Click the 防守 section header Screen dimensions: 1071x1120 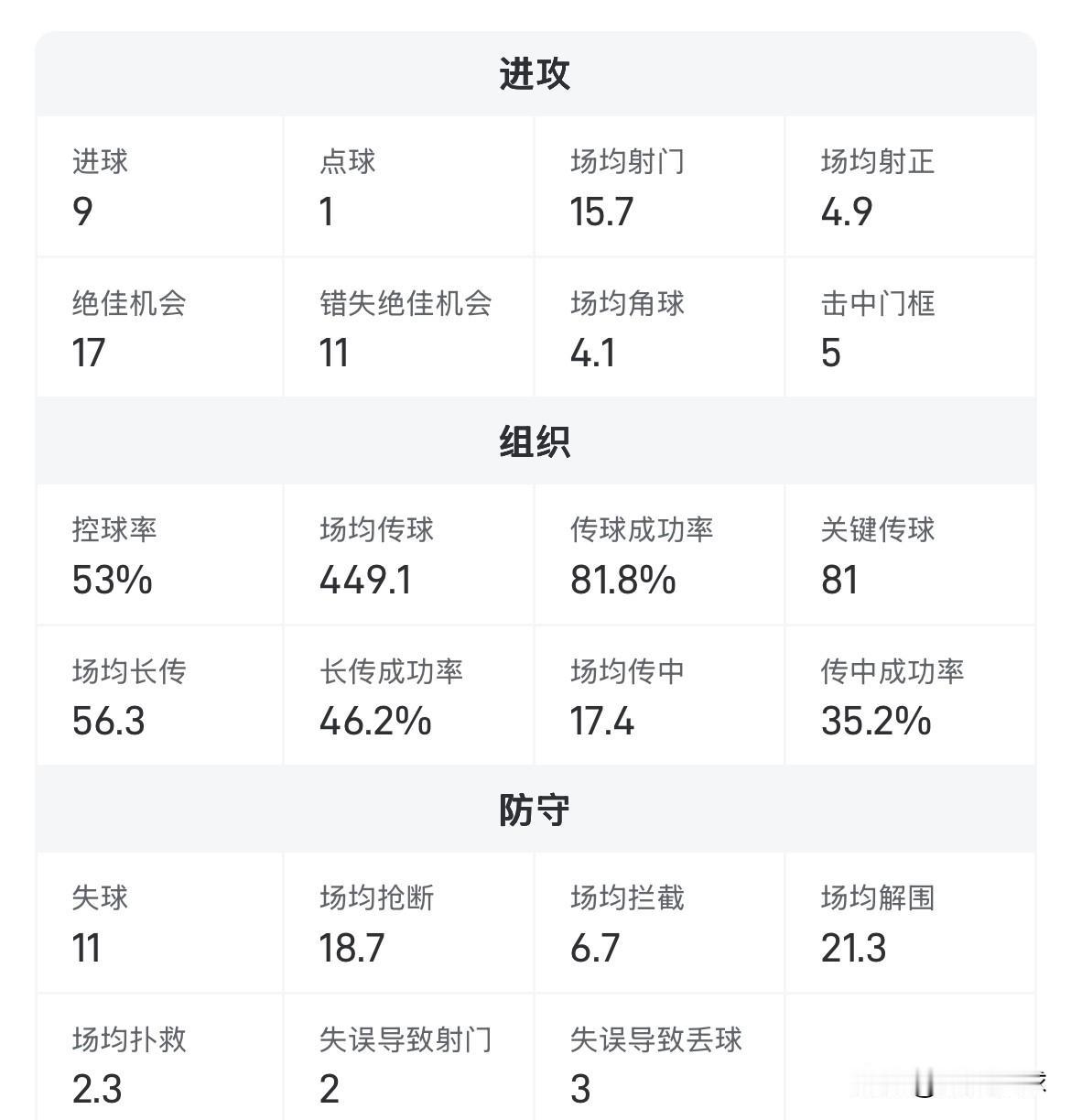point(535,810)
